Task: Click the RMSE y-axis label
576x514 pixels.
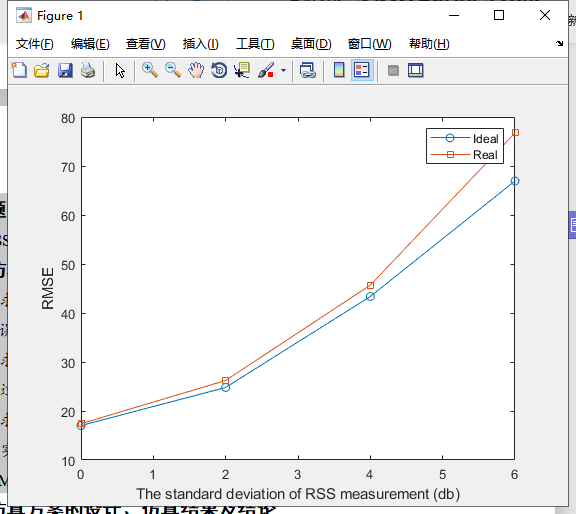Action: (x=48, y=288)
